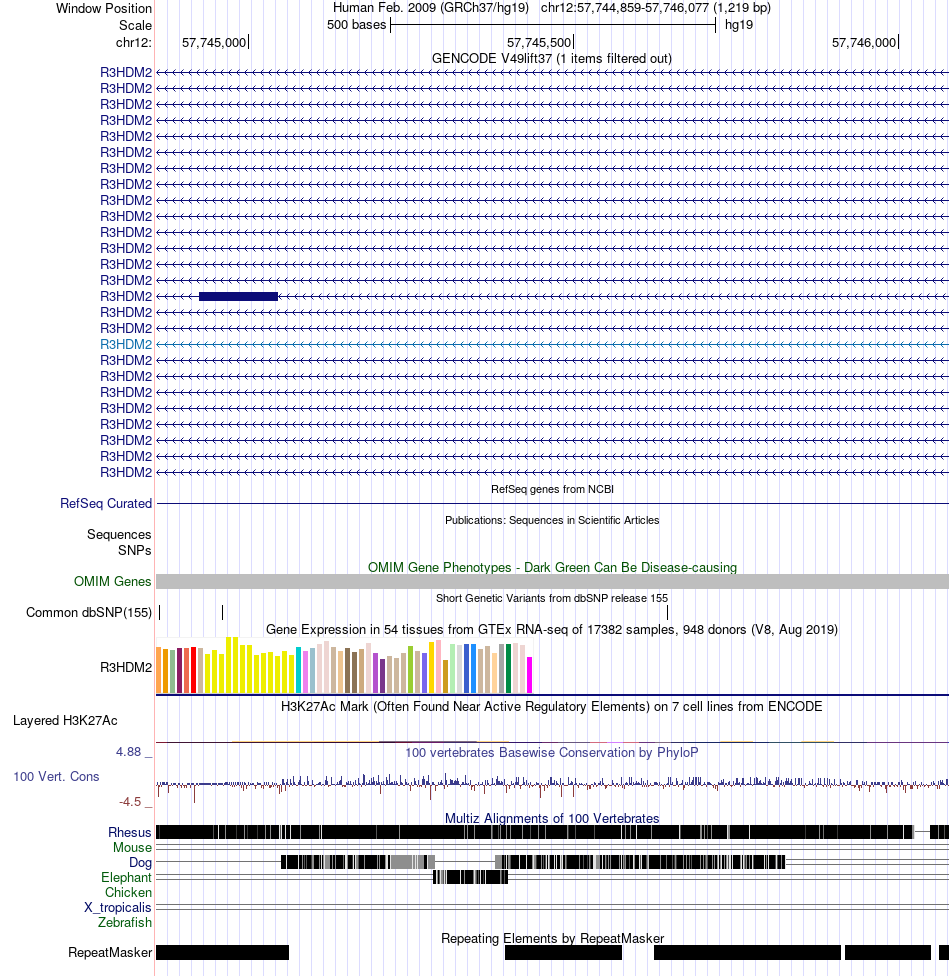The height and width of the screenshot is (976, 950).
Task: Click the gray OMIM Genes bar
Action: pos(552,581)
